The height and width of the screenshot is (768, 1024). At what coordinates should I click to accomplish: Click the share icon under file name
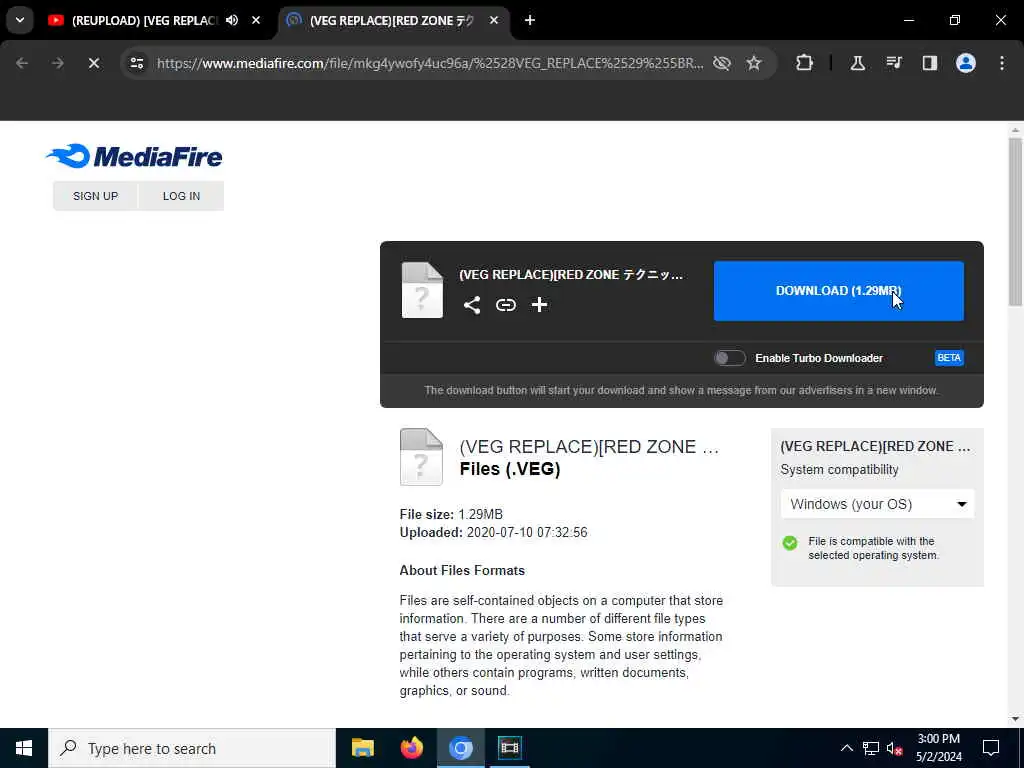click(472, 305)
